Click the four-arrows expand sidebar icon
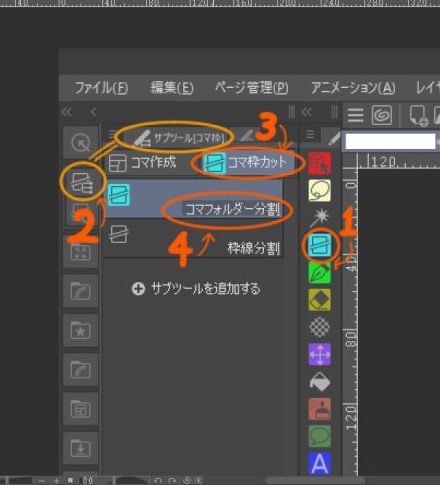The height and width of the screenshot is (485, 440). tap(81, 252)
